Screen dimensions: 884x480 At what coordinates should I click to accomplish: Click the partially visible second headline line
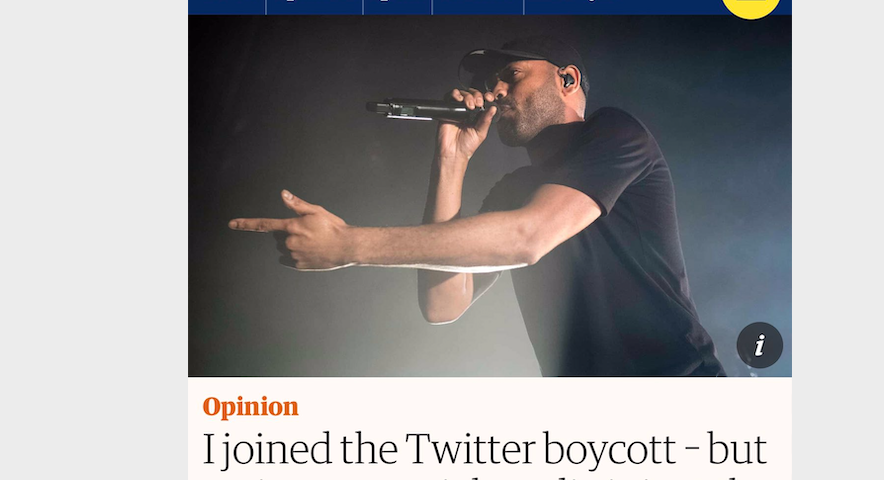tap(485, 475)
